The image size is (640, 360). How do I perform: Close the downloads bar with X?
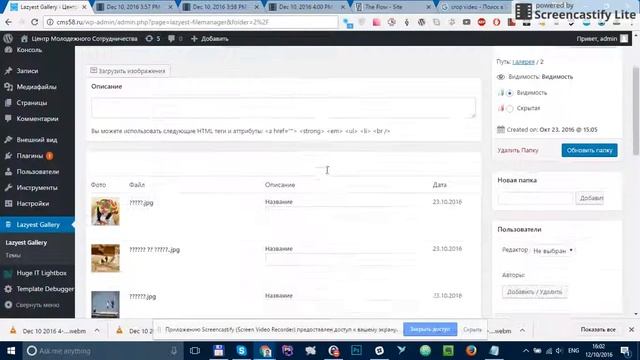point(631,329)
